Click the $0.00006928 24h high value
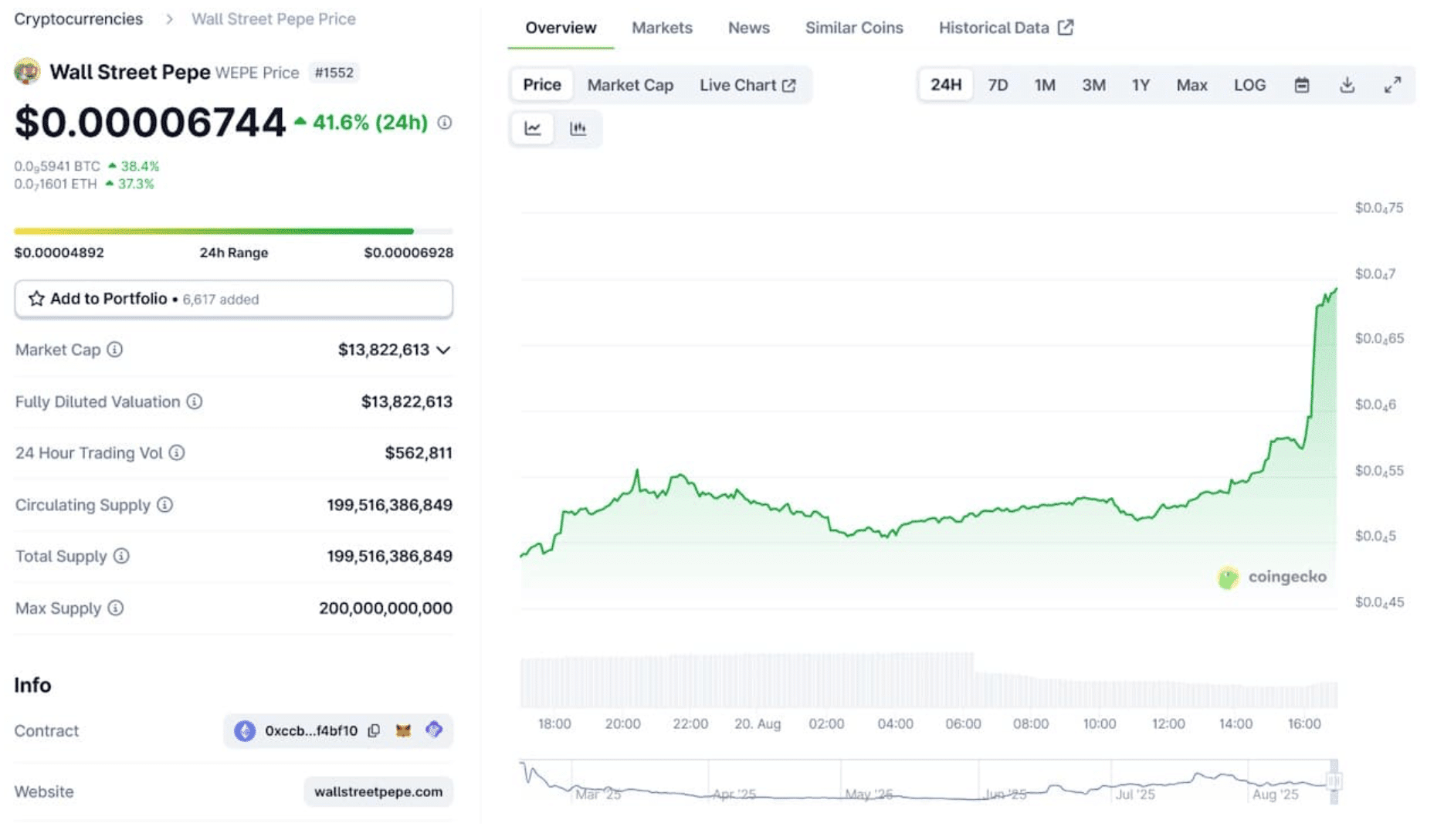Image resolution: width=1444 pixels, height=840 pixels. point(408,252)
